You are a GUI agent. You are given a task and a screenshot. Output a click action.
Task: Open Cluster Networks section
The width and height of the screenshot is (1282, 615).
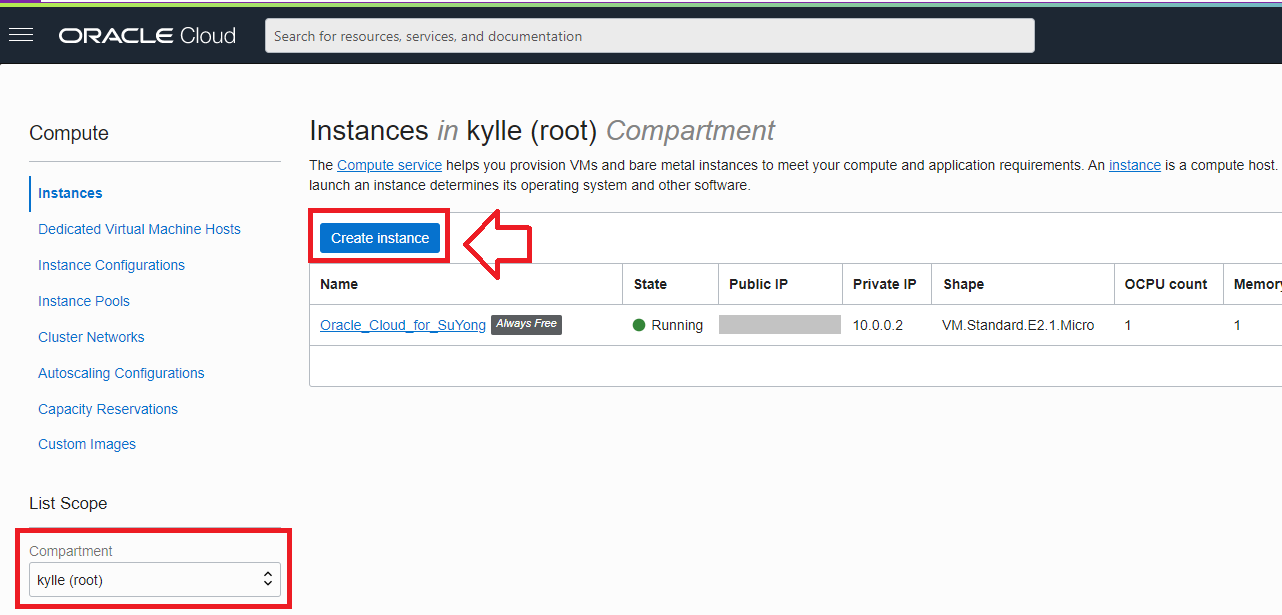coord(91,337)
